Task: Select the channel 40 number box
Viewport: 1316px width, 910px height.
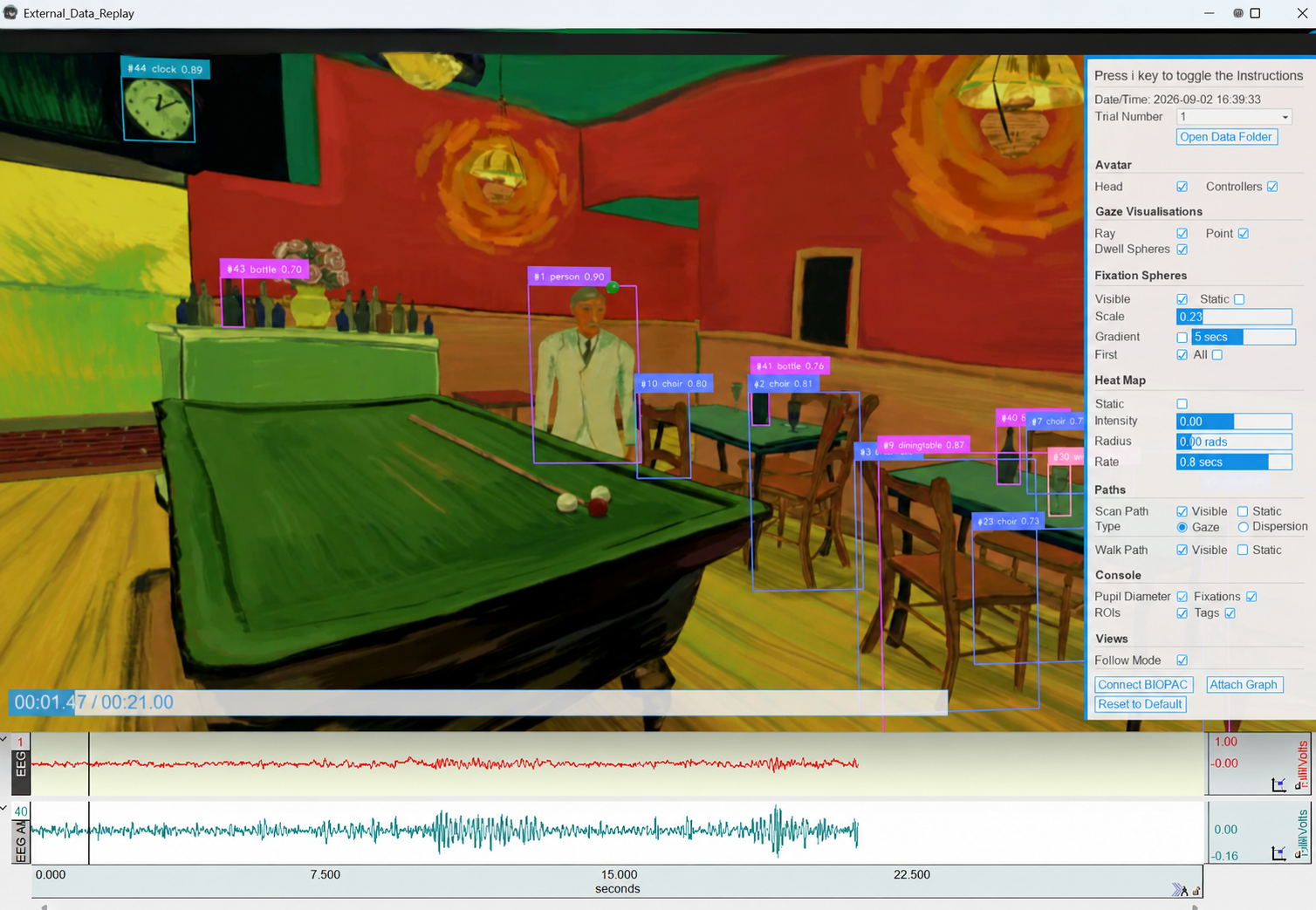Action: pos(21,811)
